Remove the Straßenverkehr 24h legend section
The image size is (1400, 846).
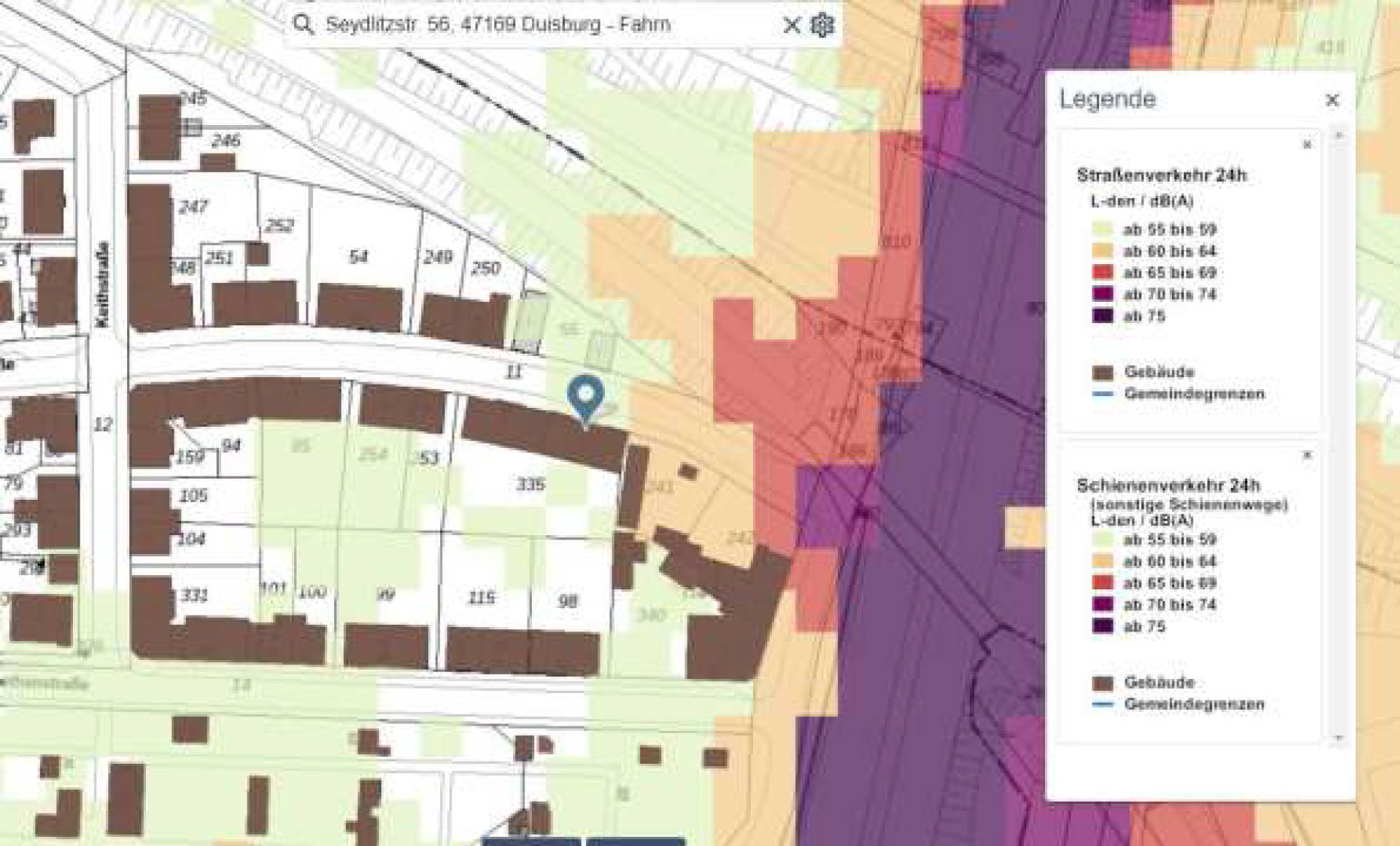tap(1307, 145)
